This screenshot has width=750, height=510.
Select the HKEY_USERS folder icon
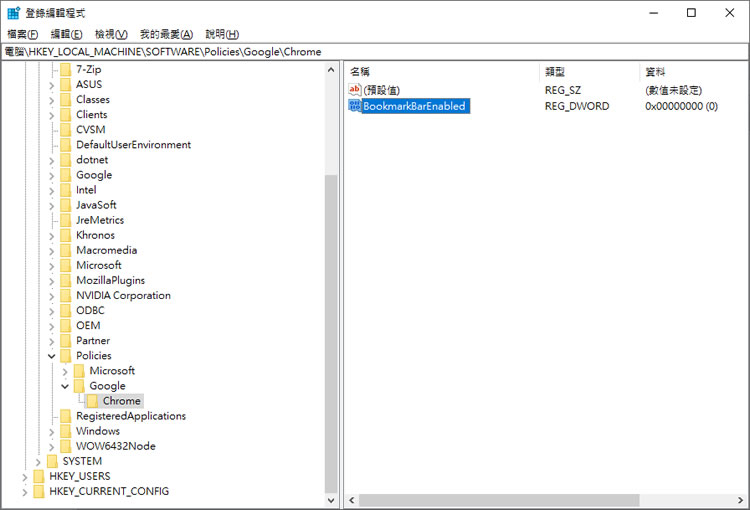tap(39, 477)
